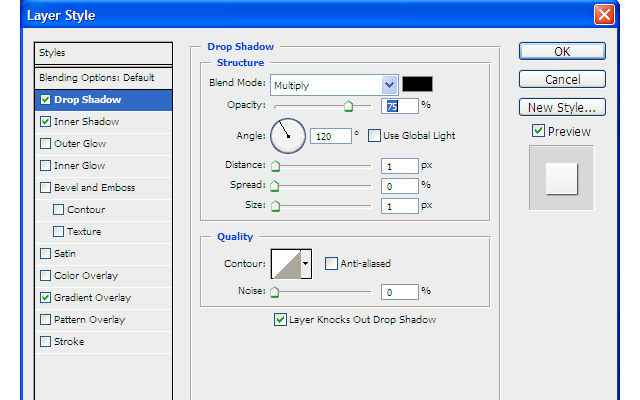Click the black shadow color swatch

[417, 84]
